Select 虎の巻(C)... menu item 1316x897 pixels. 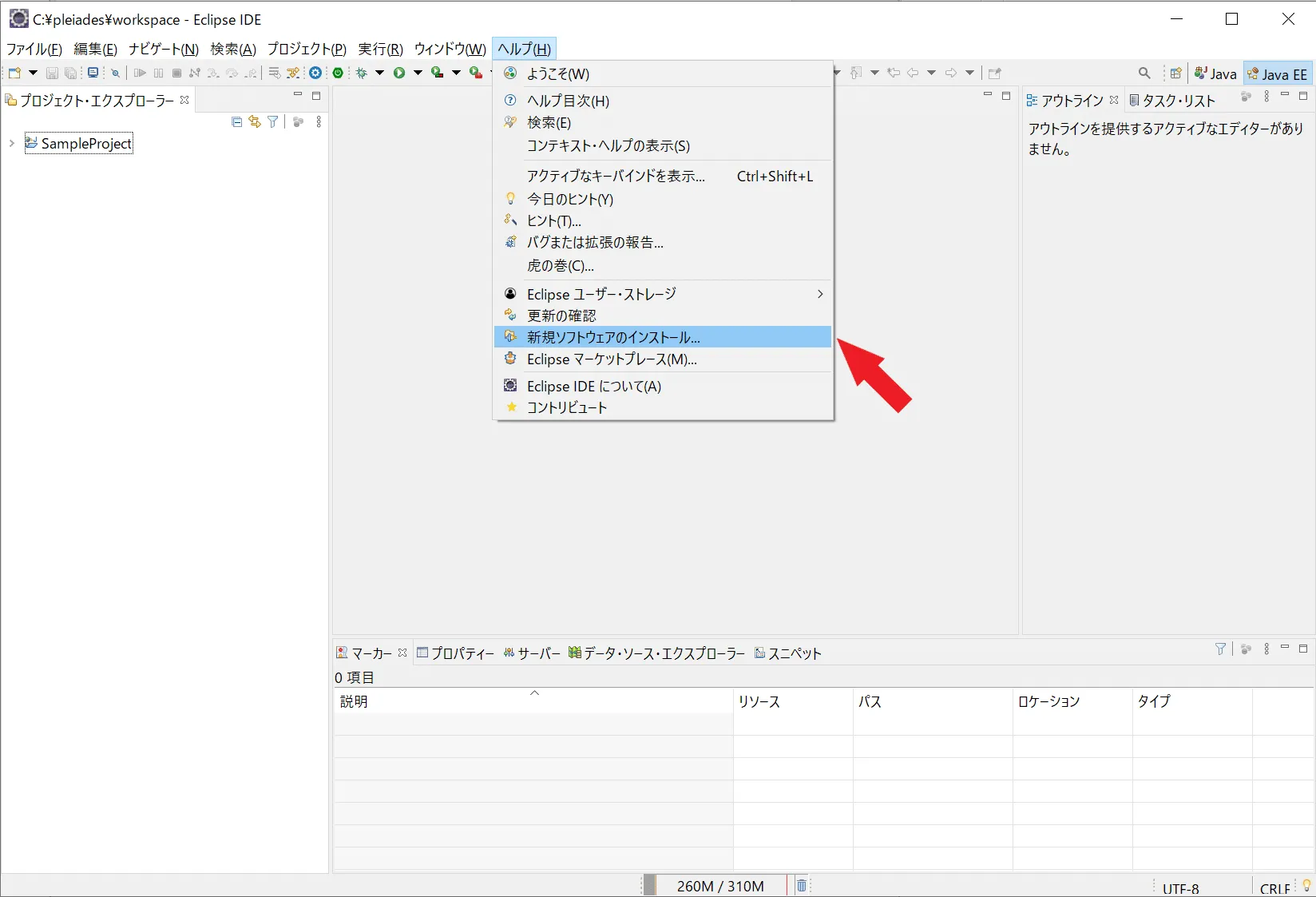coord(664,265)
